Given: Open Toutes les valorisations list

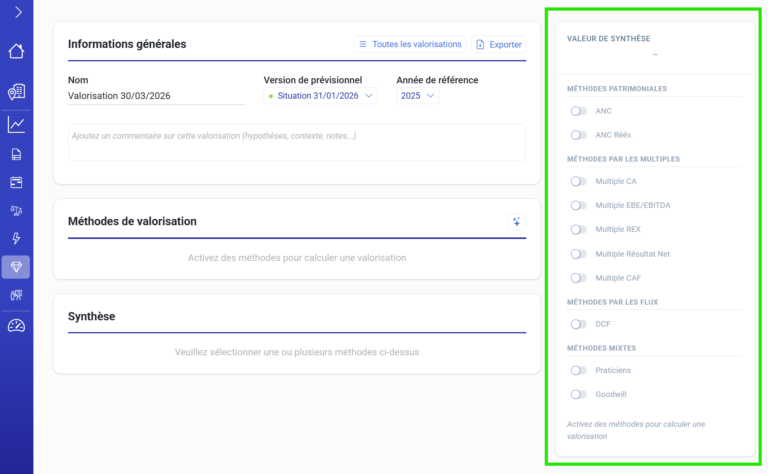Looking at the screenshot, I should click(x=409, y=45).
